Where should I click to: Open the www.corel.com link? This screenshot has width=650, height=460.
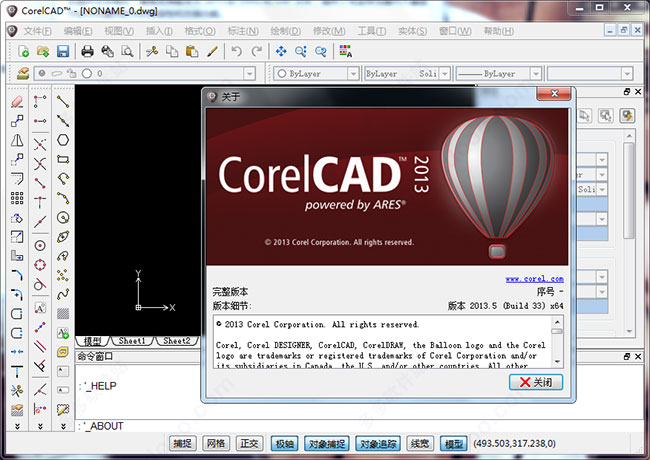pyautogui.click(x=534, y=279)
